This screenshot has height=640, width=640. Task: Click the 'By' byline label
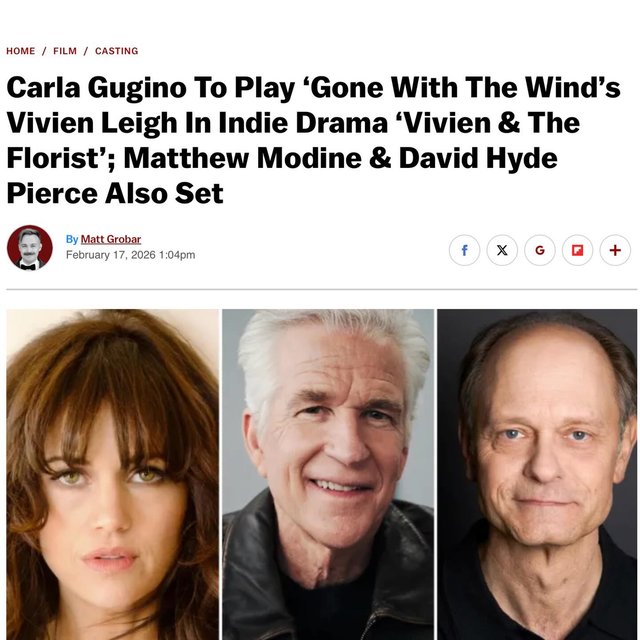click(x=72, y=239)
